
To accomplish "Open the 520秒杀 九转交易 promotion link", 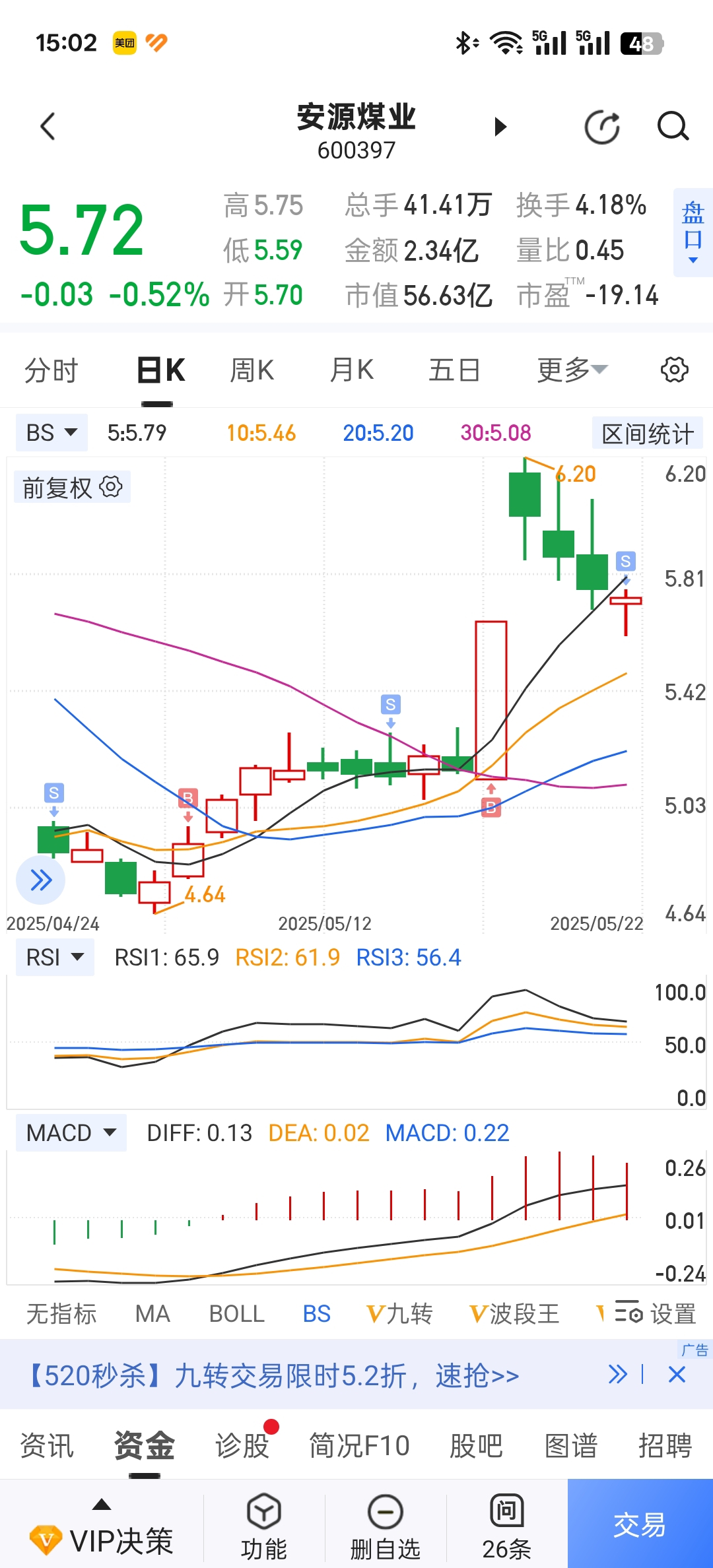I will click(x=272, y=1375).
